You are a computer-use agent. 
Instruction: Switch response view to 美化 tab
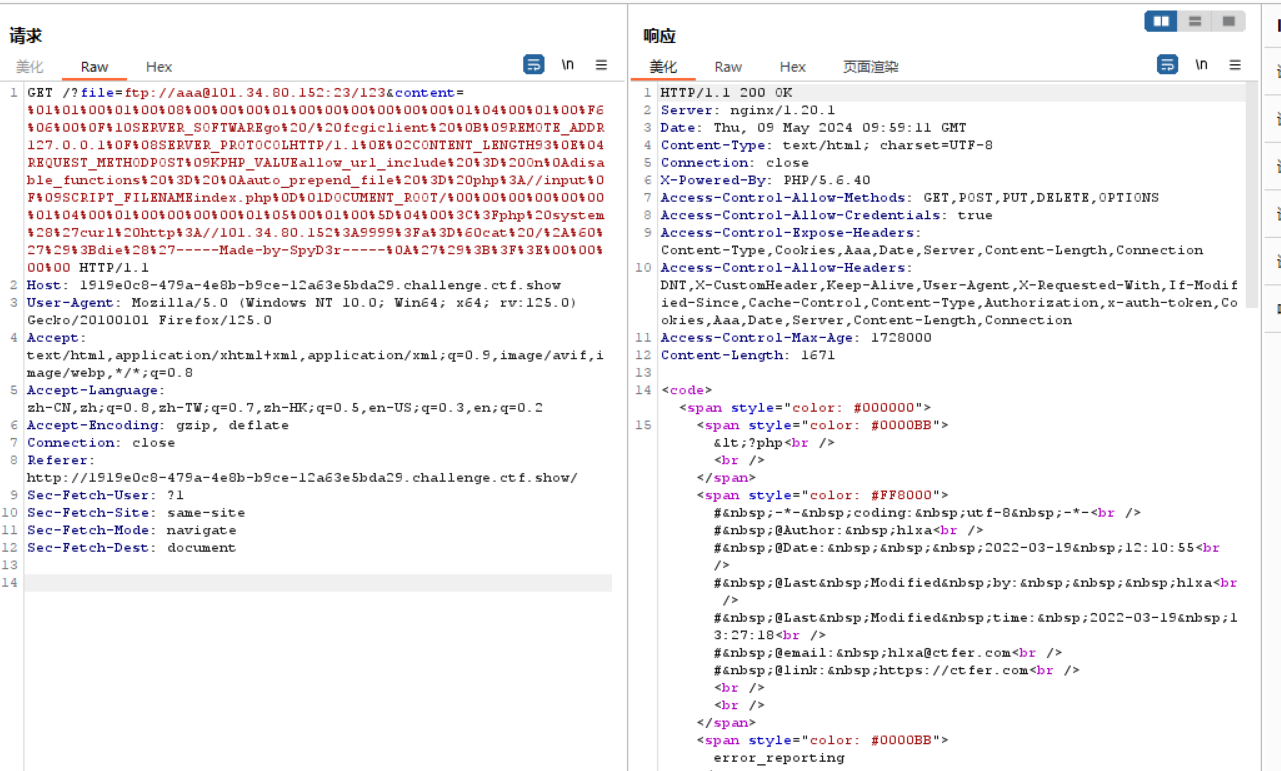click(663, 67)
